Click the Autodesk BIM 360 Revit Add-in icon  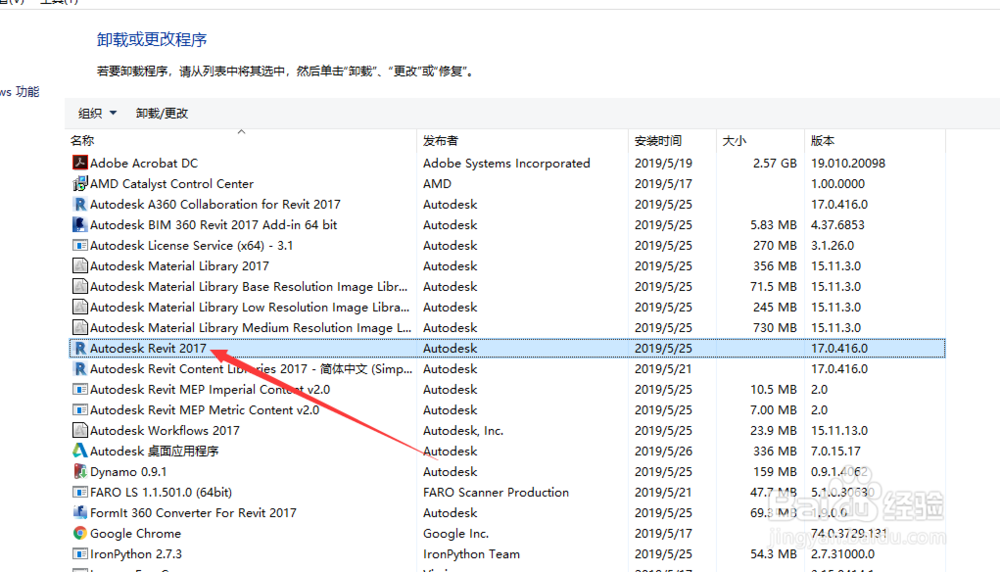pos(80,224)
